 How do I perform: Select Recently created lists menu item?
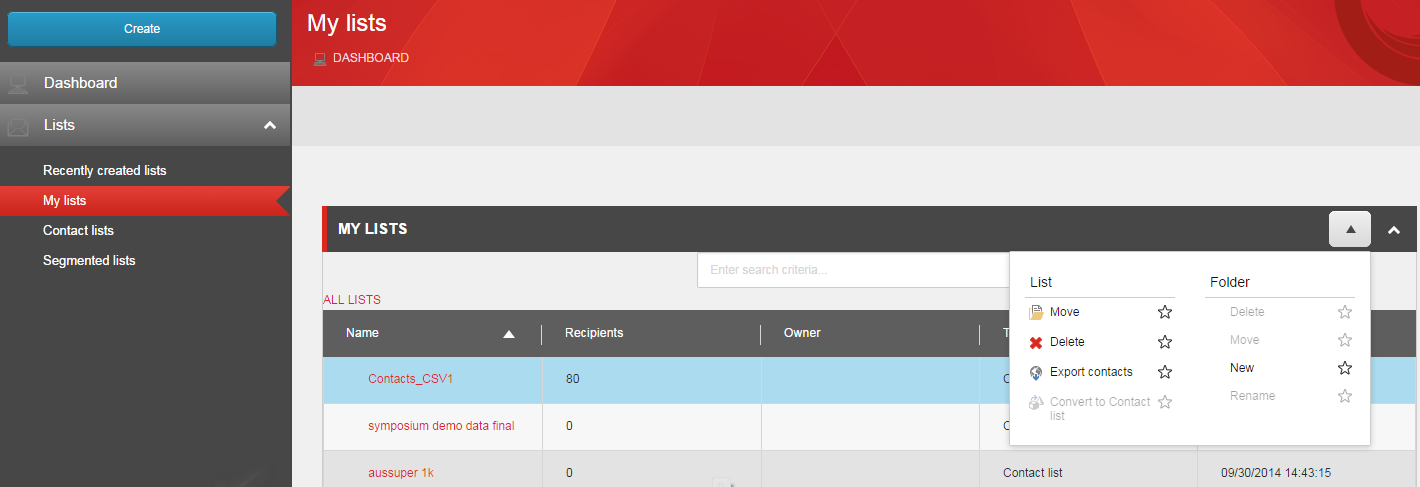pyautogui.click(x=105, y=170)
